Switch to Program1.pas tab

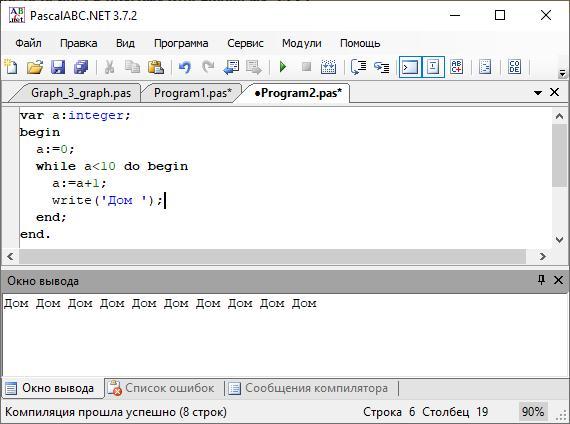pos(192,93)
